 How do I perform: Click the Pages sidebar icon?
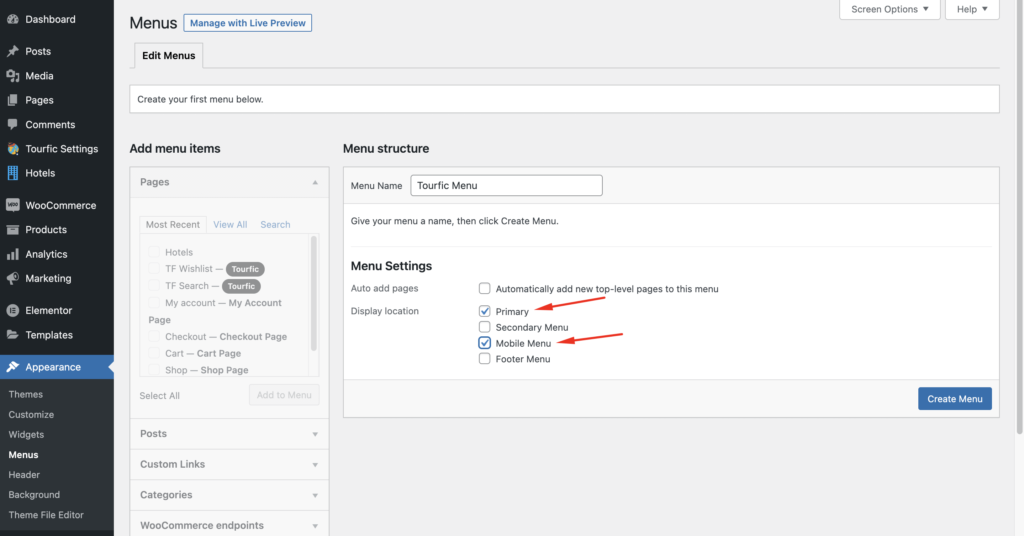[x=12, y=100]
